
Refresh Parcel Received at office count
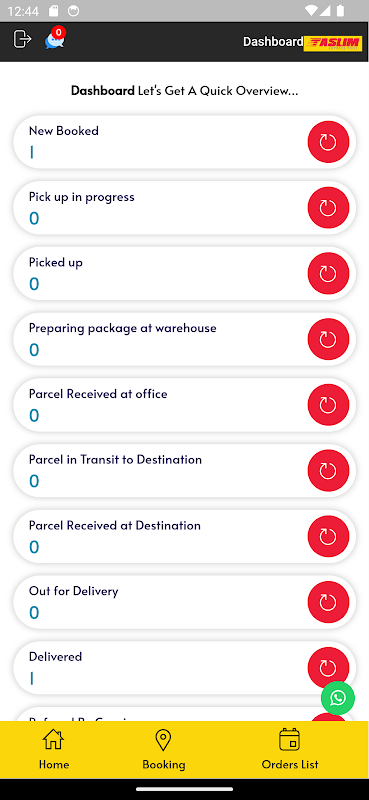coord(328,405)
